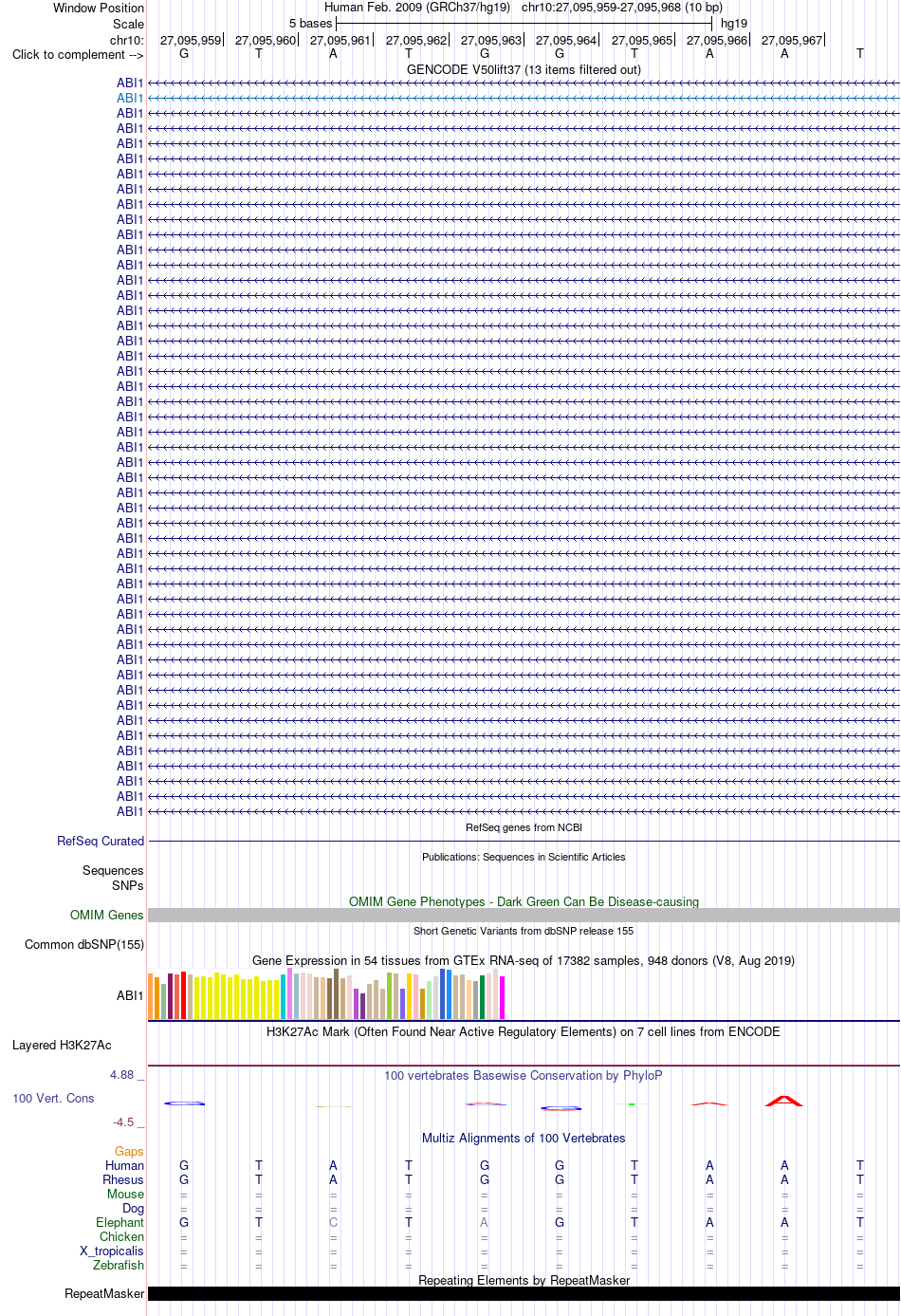This screenshot has width=901, height=1316.
Task: Click the Window Position label
Action: (99, 8)
